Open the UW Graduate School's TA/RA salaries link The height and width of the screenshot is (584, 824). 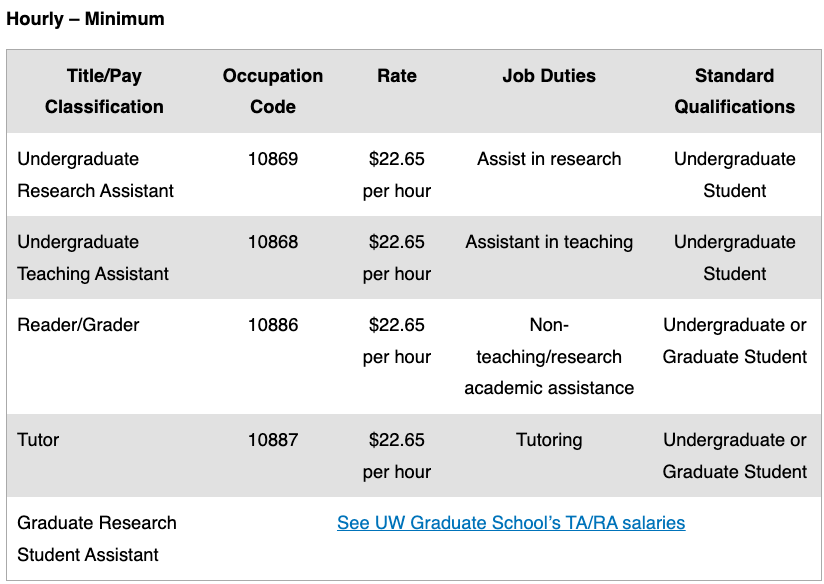pyautogui.click(x=511, y=523)
